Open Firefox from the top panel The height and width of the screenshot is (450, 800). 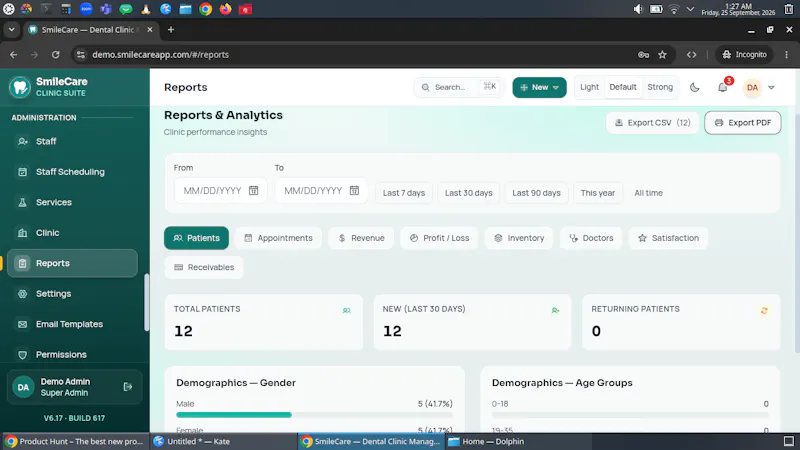(x=226, y=9)
